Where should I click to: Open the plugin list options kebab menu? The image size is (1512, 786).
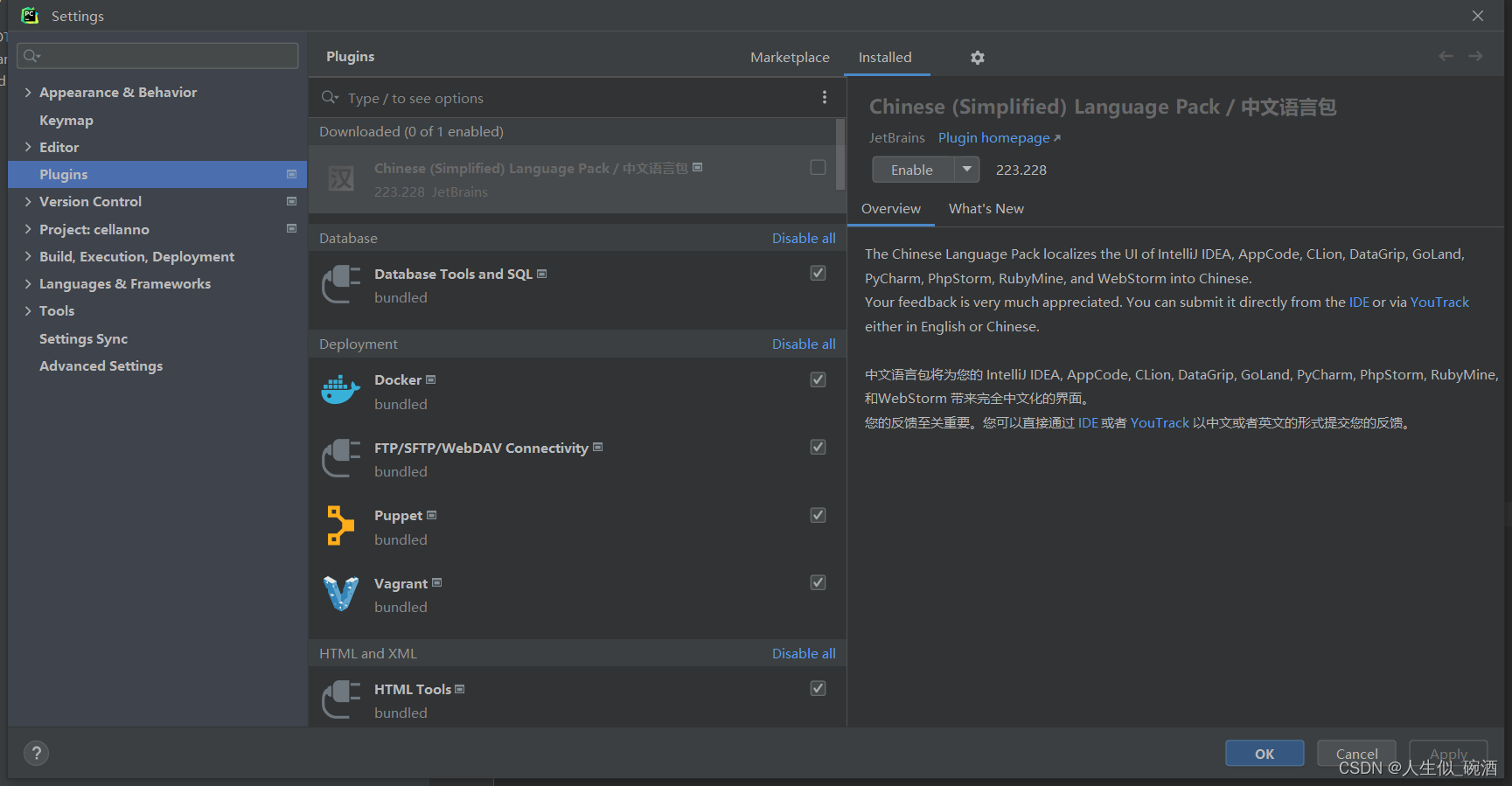[x=824, y=98]
